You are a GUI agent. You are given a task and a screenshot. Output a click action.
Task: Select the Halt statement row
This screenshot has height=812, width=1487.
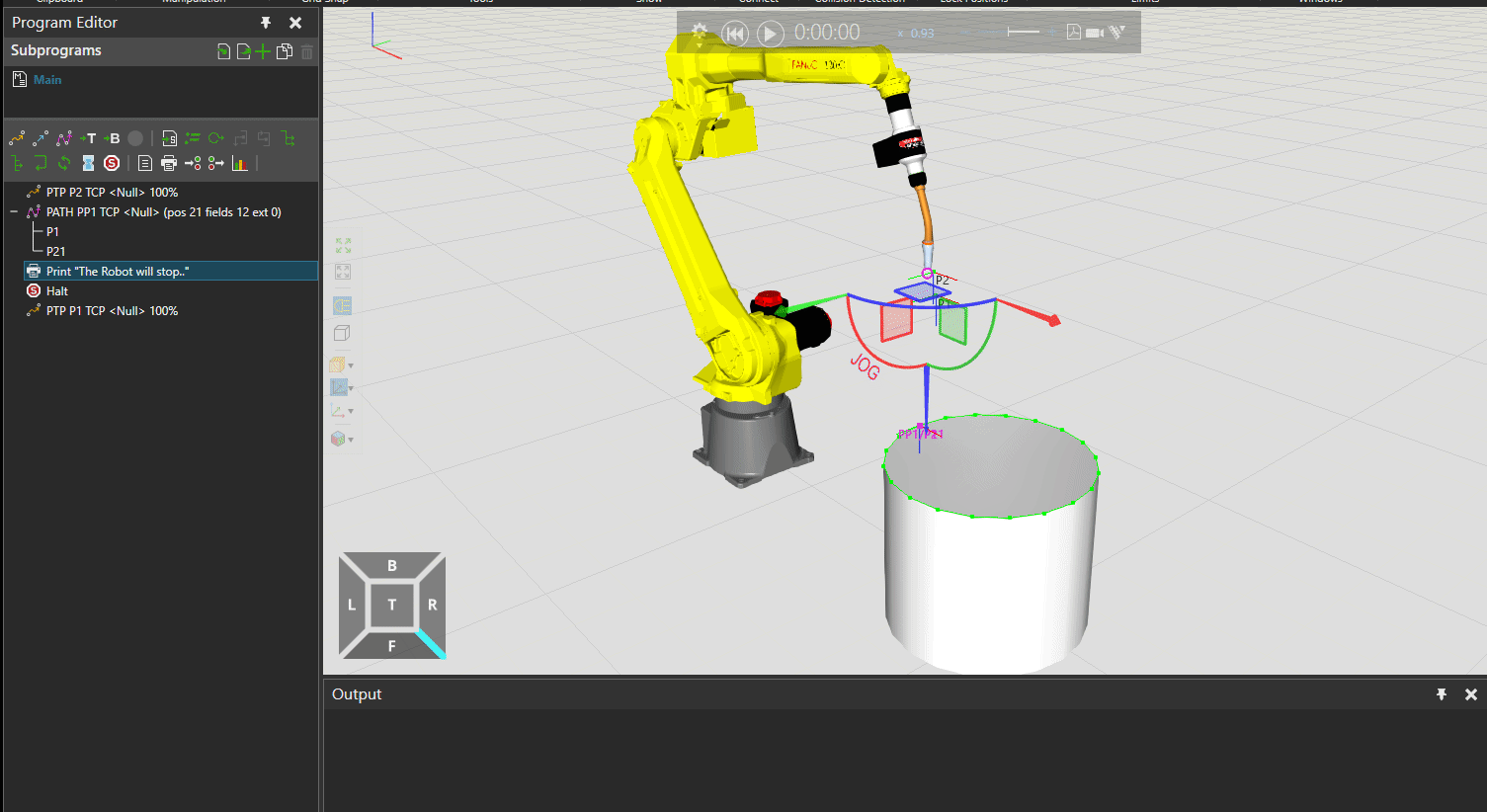click(x=171, y=291)
